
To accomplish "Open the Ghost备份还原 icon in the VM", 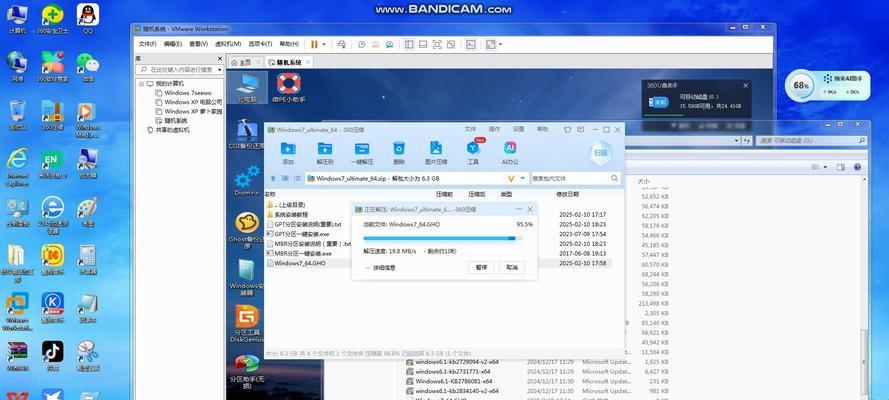I will [247, 231].
